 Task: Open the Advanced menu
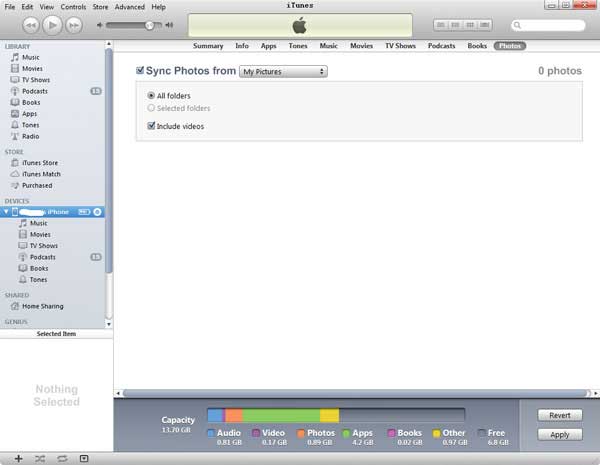tap(129, 7)
